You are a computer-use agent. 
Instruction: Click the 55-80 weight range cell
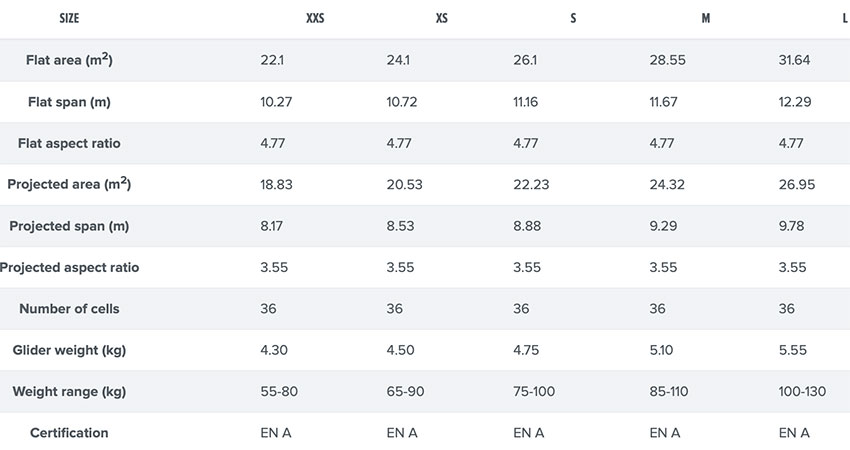279,391
